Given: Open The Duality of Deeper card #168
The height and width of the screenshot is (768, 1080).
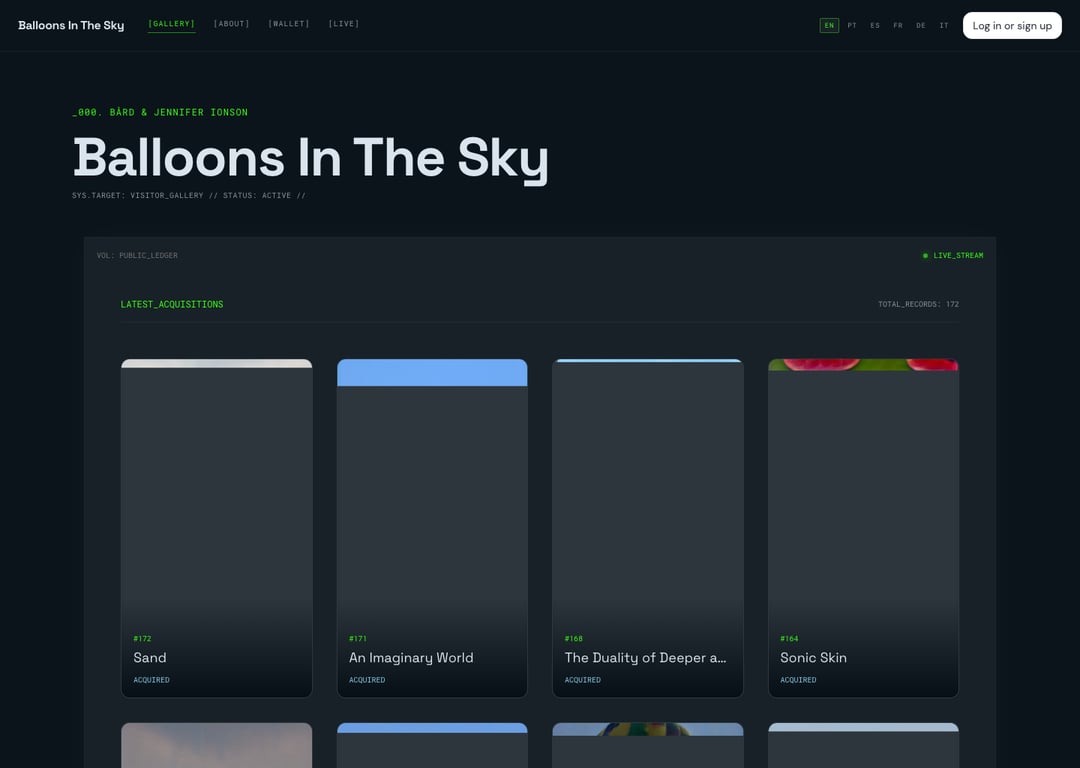Looking at the screenshot, I should (x=647, y=528).
